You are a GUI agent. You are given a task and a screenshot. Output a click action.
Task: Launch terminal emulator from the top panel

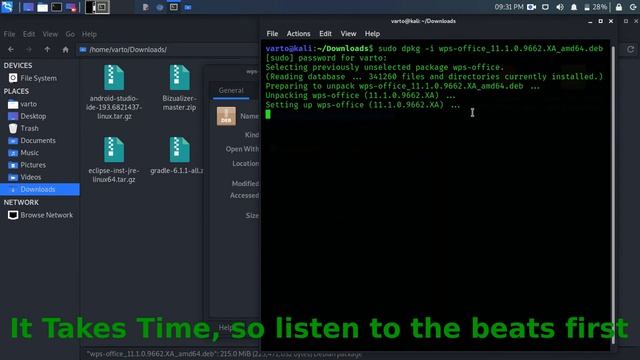[57, 7]
